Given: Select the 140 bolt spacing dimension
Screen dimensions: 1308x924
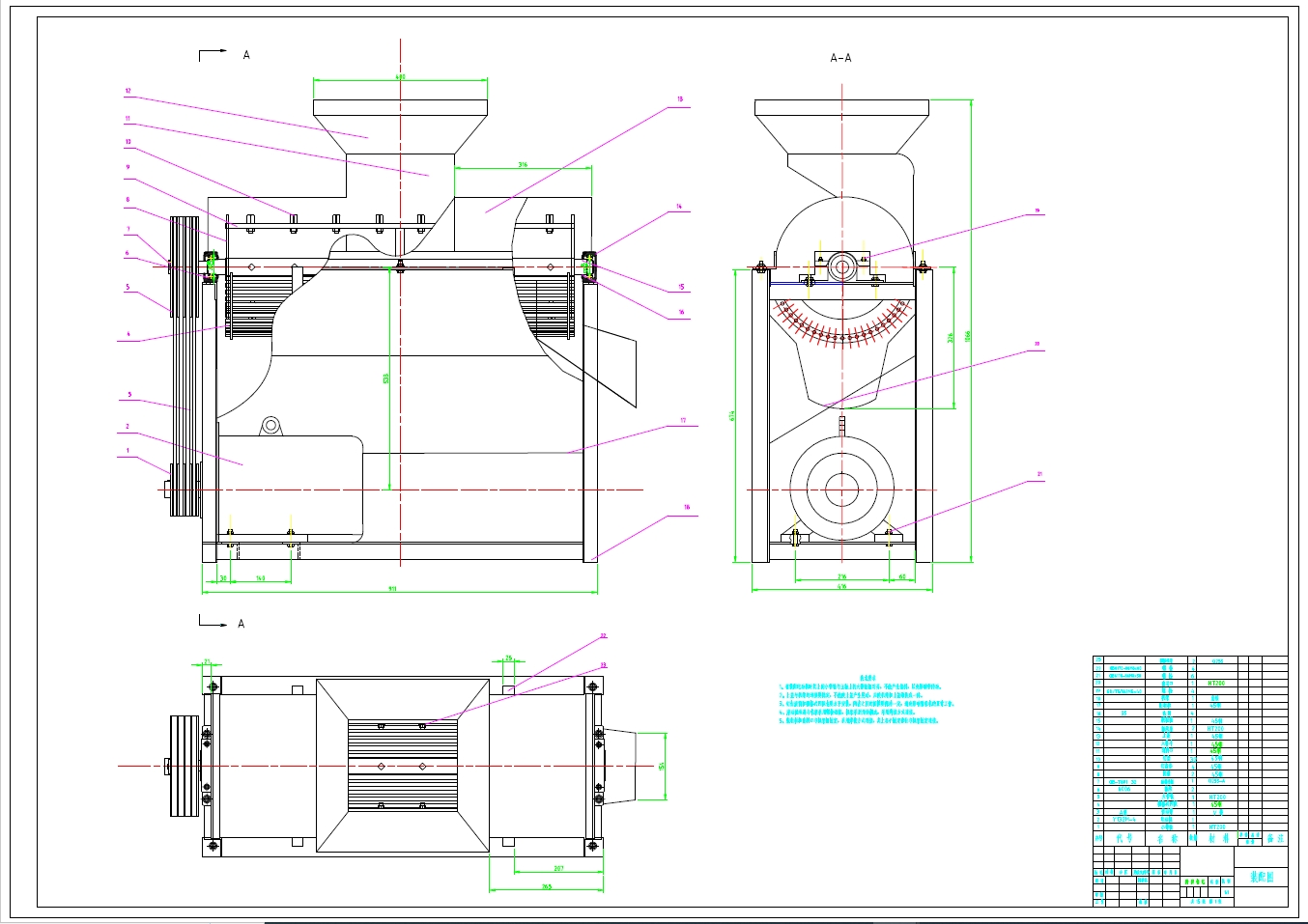Looking at the screenshot, I should 260,577.
